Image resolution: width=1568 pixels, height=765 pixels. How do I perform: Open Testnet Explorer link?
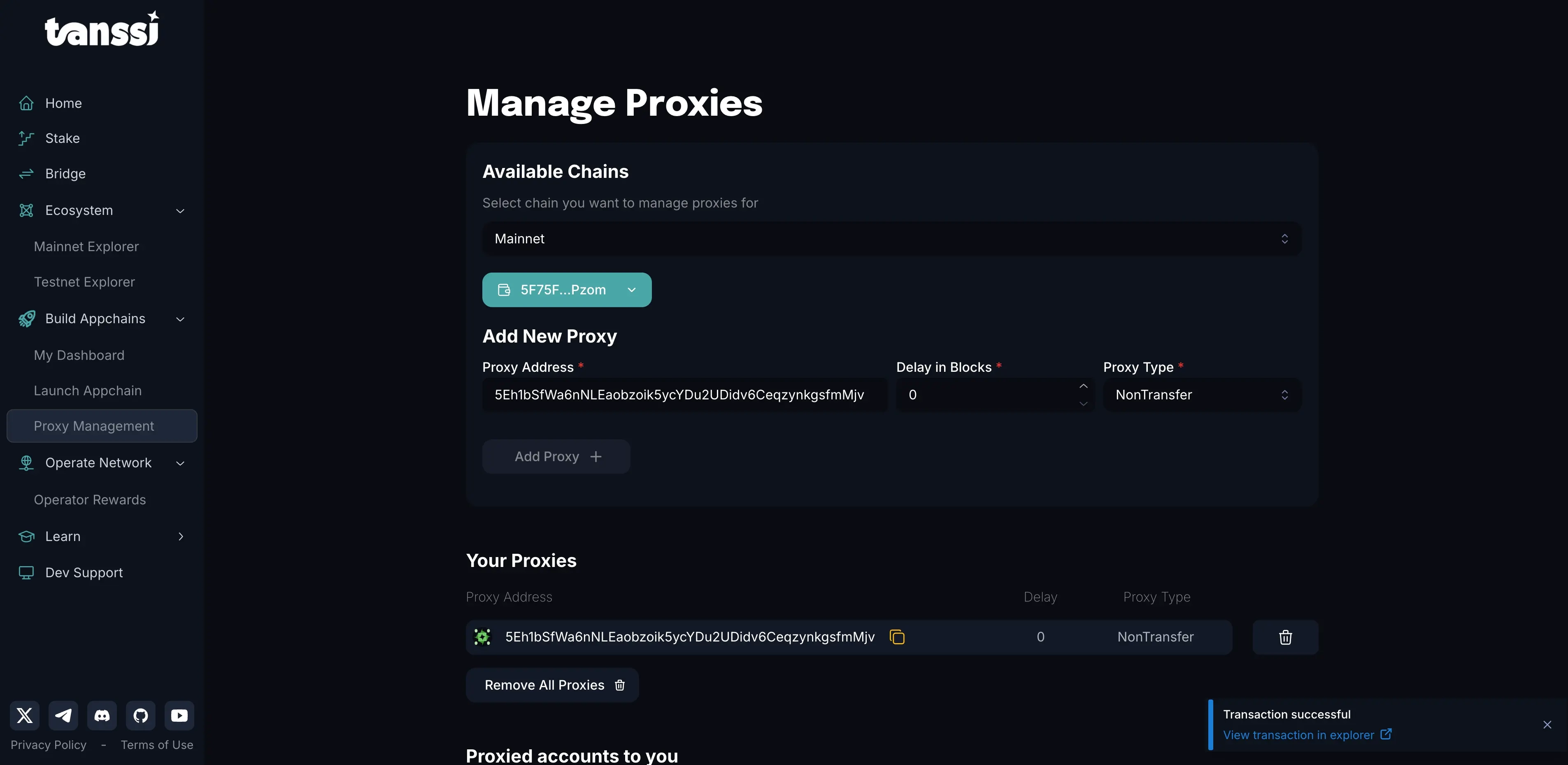point(84,282)
